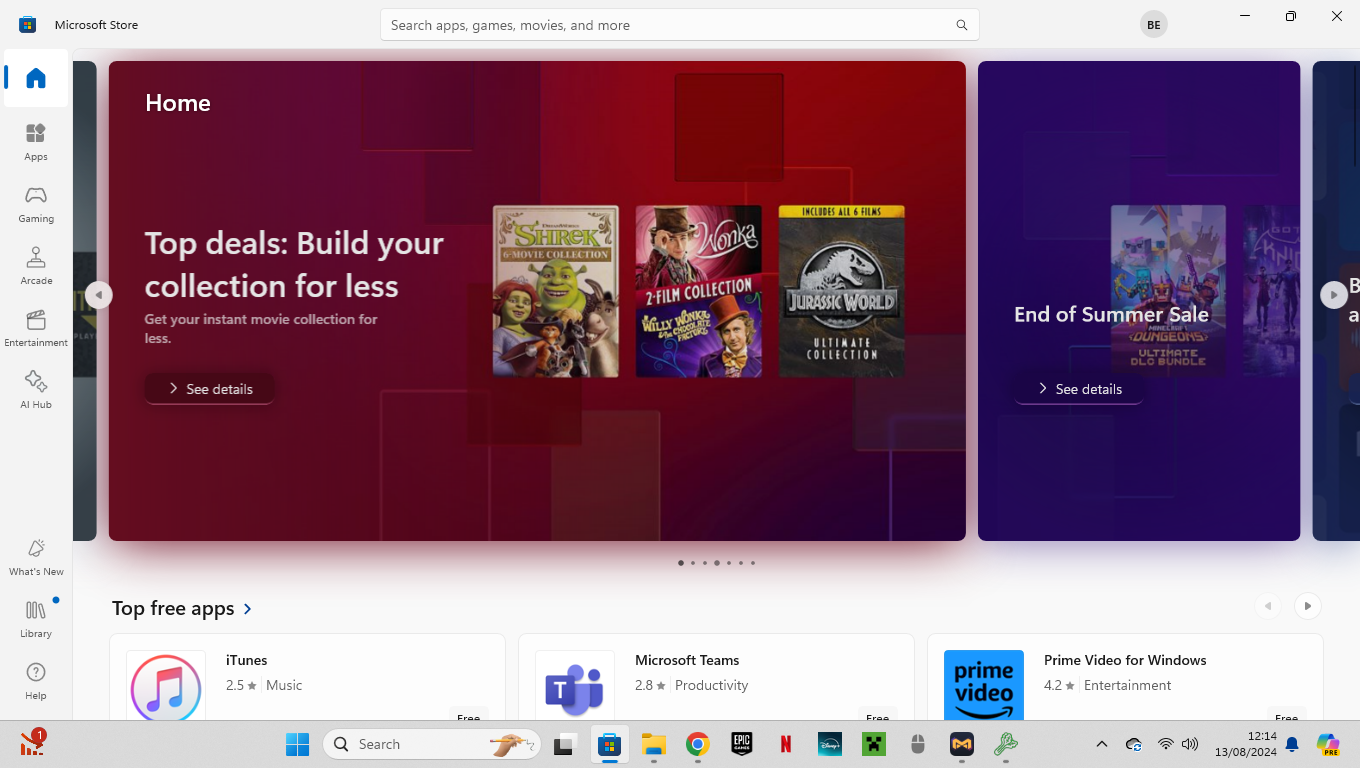Launch Google Chrome from the taskbar
The image size is (1360, 768).
[697, 744]
